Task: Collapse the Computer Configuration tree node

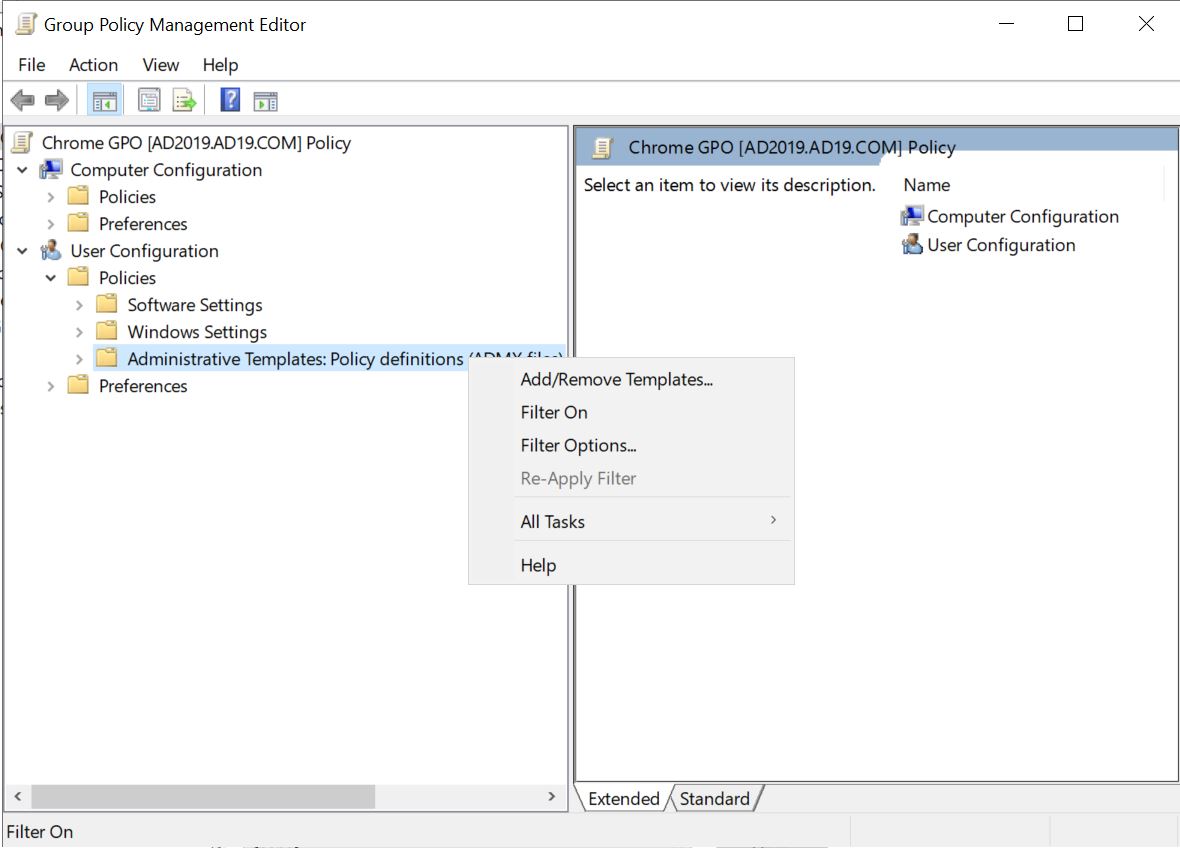Action: click(22, 170)
